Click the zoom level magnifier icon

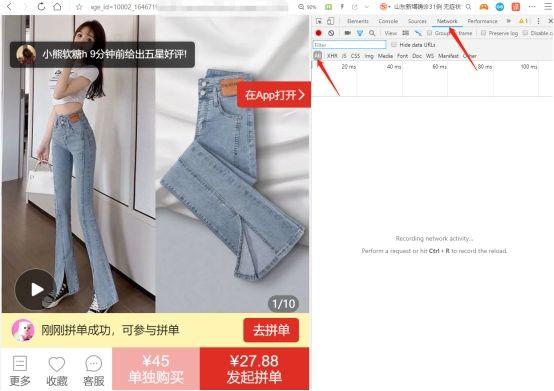pyautogui.click(x=301, y=7)
